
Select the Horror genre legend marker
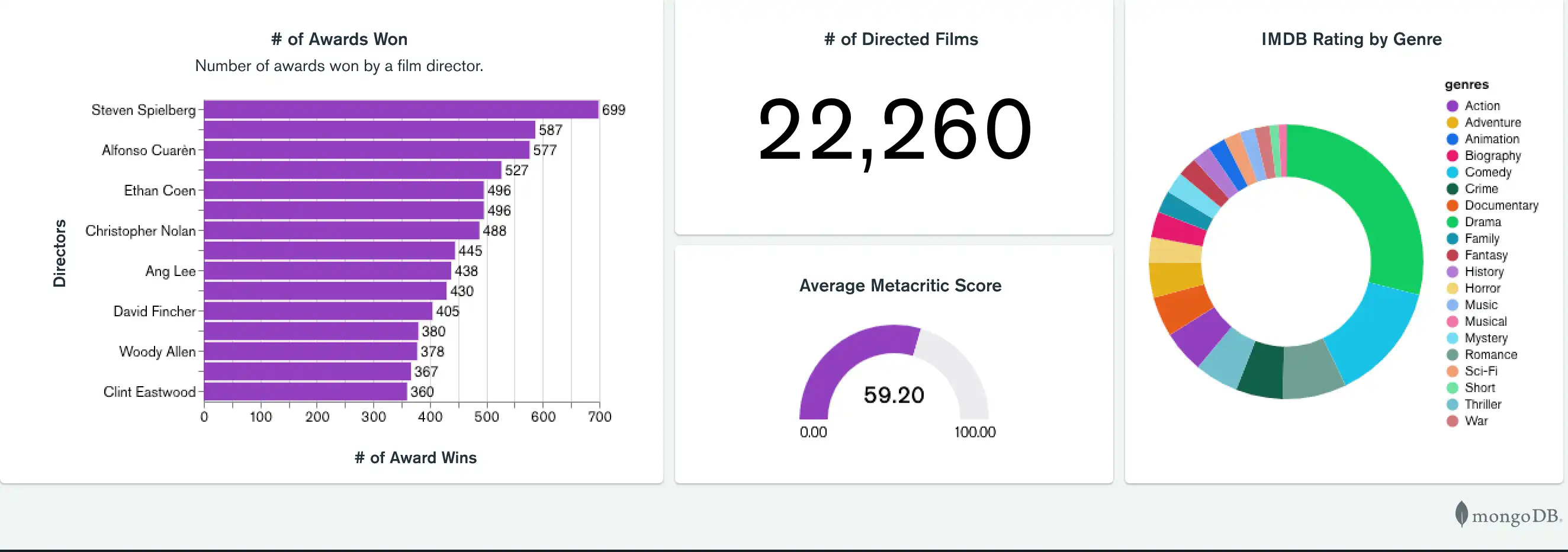pos(1453,288)
